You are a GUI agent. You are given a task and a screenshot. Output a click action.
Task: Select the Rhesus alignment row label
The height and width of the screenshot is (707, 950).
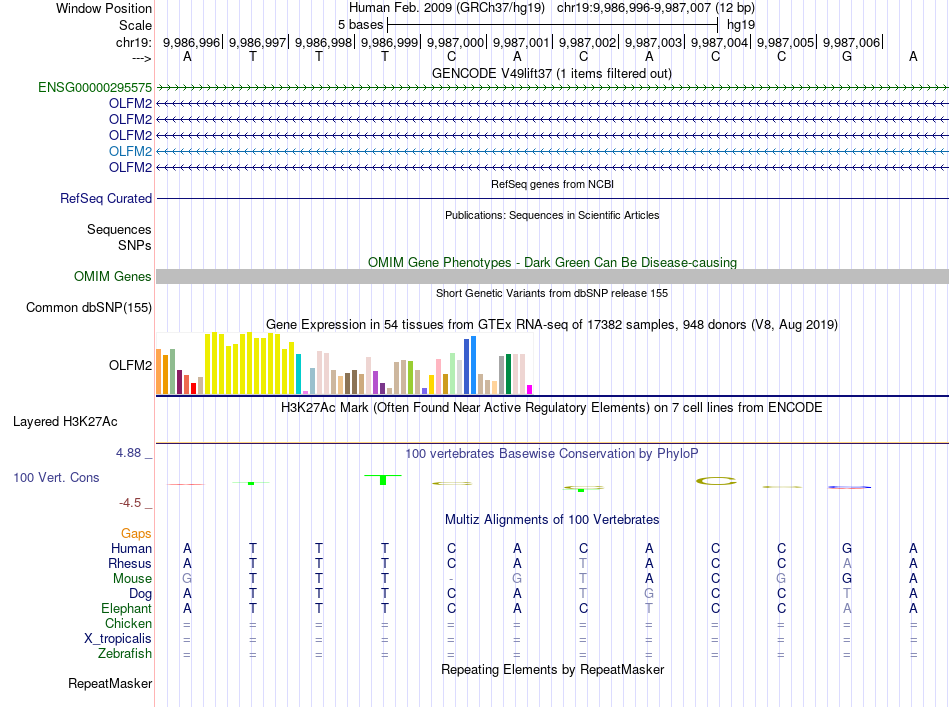[x=130, y=563]
